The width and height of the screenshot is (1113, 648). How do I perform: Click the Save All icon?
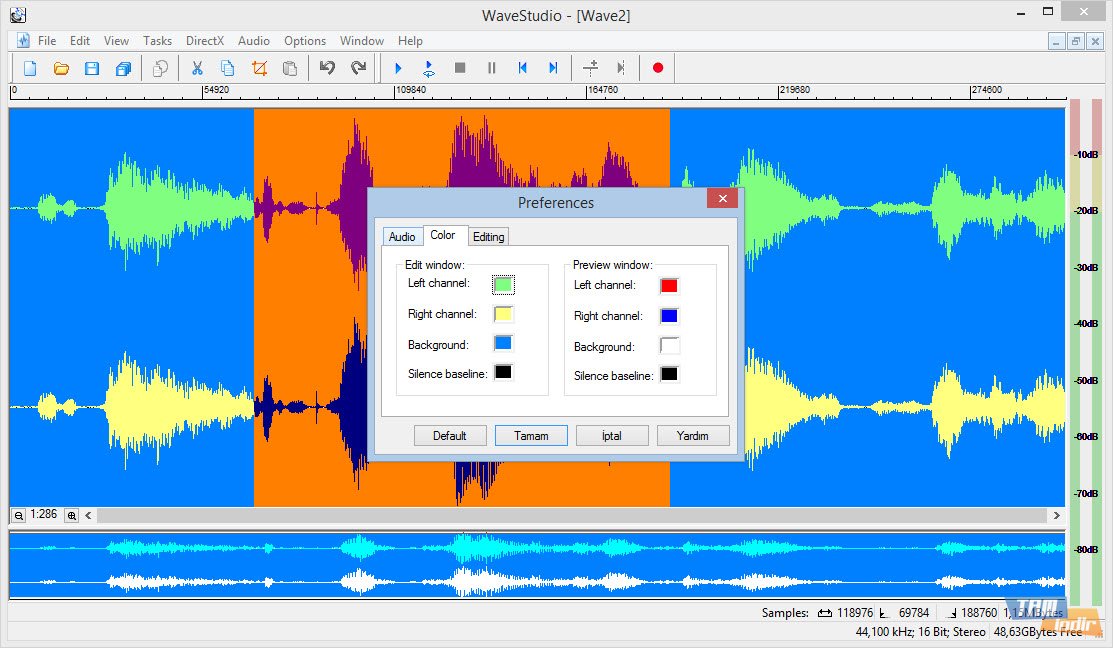[x=123, y=68]
